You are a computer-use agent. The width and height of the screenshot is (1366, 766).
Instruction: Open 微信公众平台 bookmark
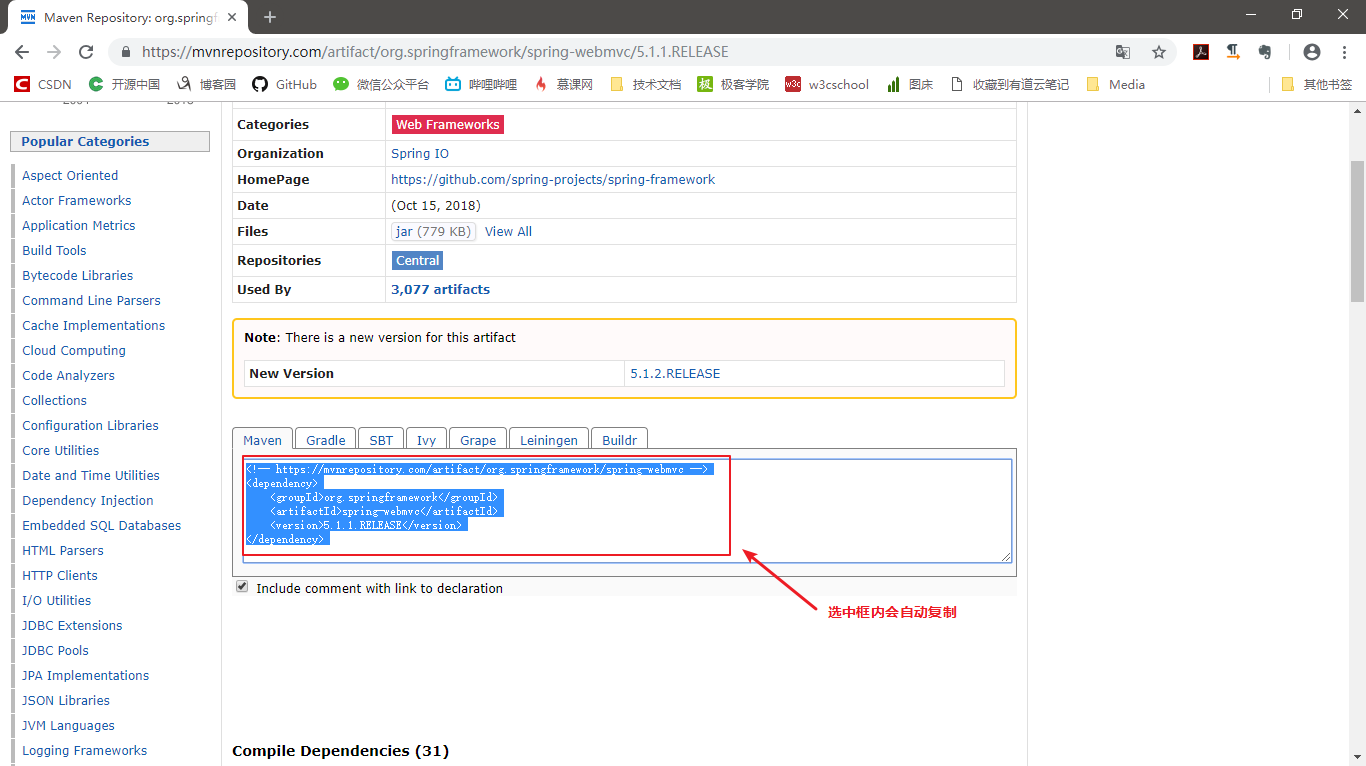pos(381,84)
